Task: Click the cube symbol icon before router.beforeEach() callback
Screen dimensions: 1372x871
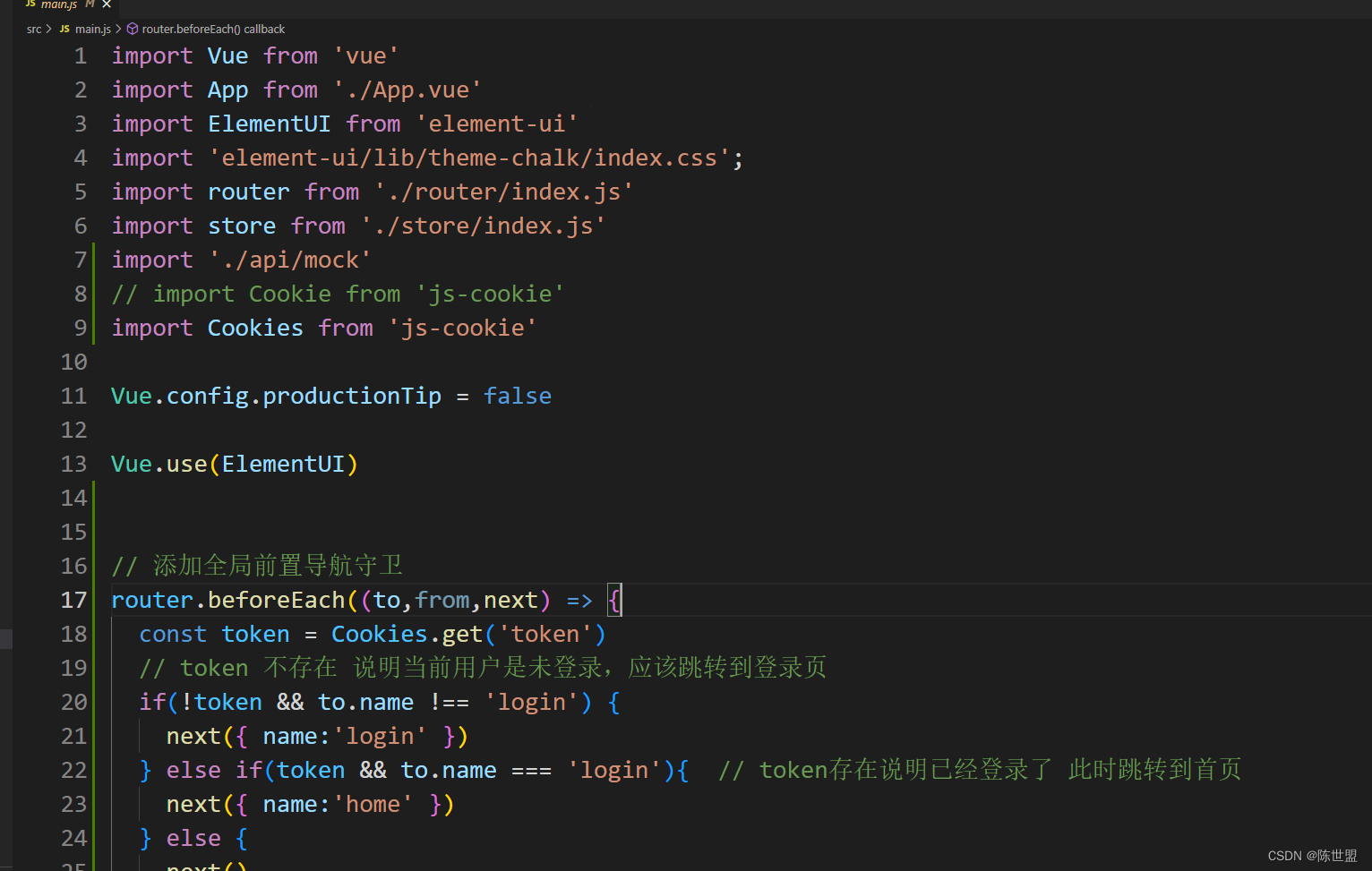Action: tap(132, 29)
